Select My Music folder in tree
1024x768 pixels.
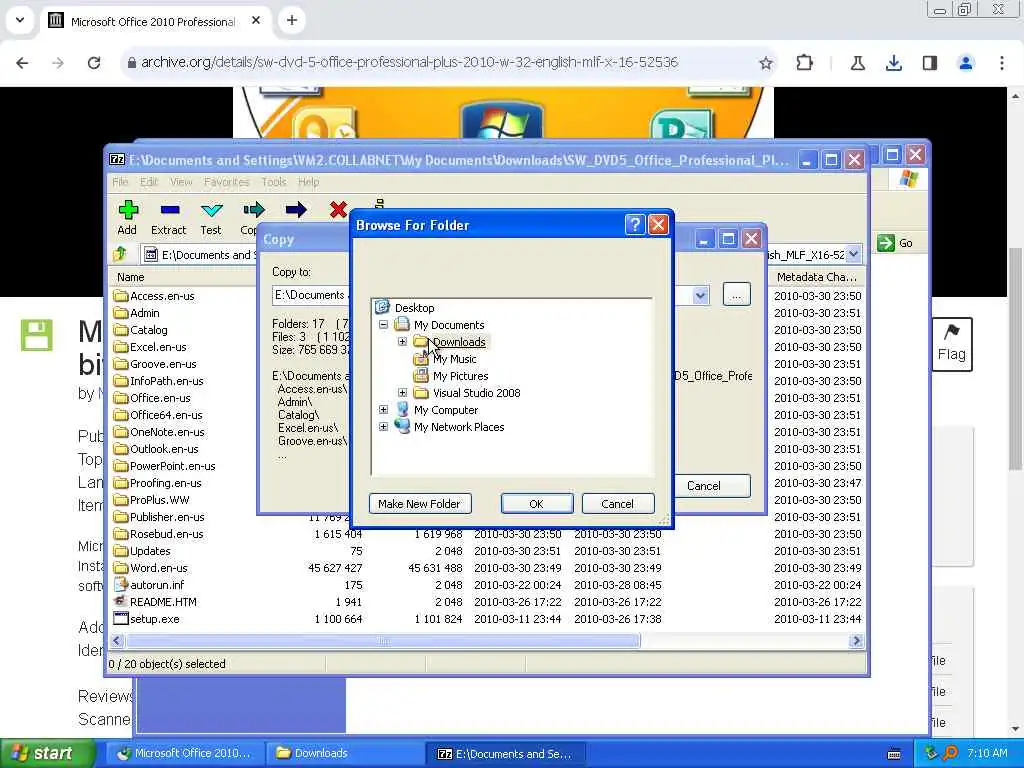(455, 359)
